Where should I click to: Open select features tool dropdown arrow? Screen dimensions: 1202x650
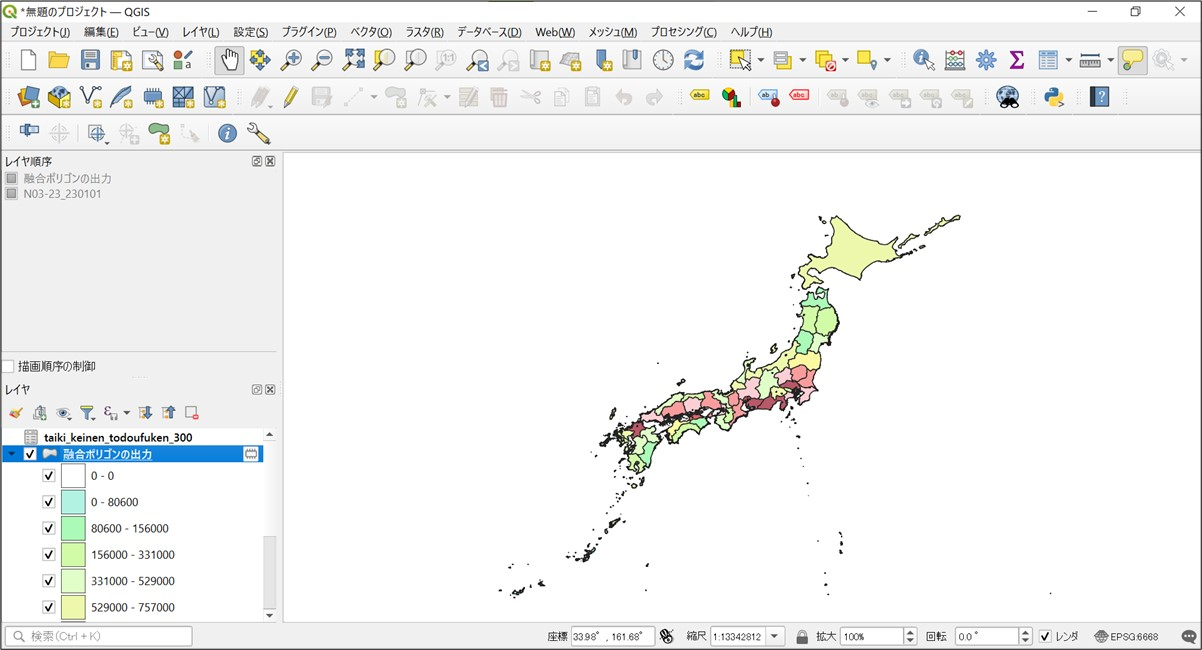pos(761,60)
